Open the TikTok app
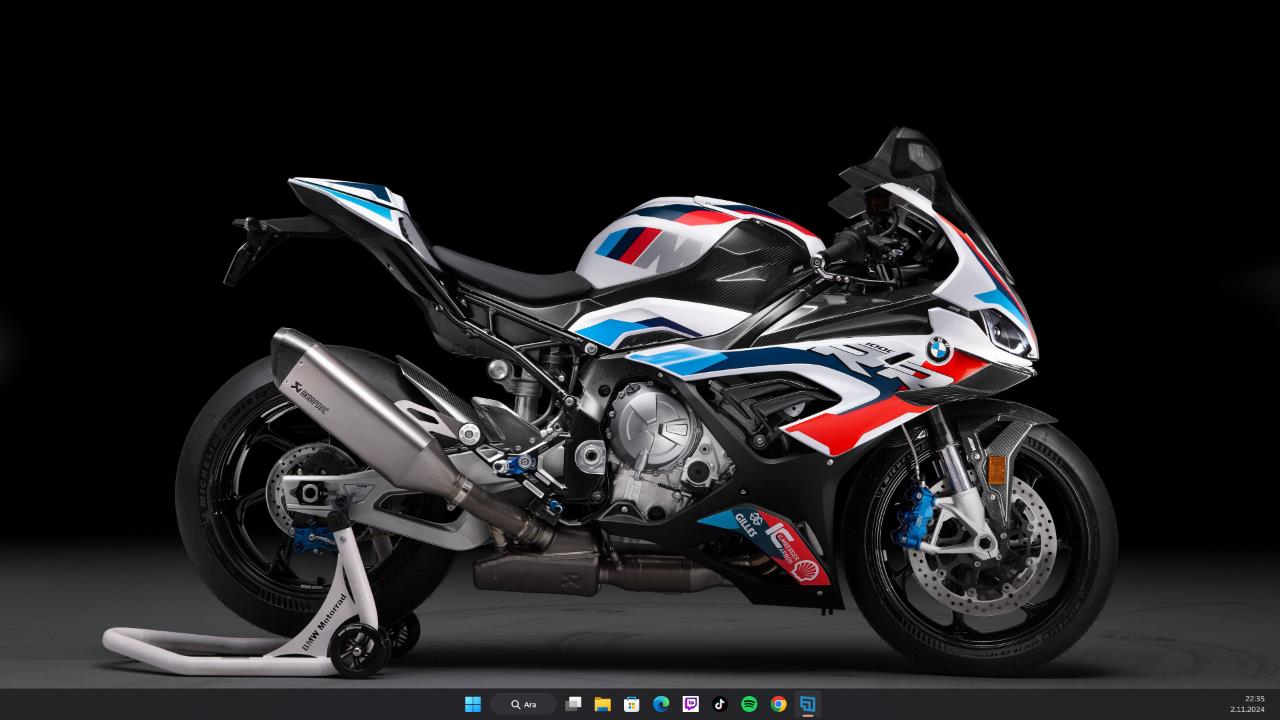 coord(719,704)
